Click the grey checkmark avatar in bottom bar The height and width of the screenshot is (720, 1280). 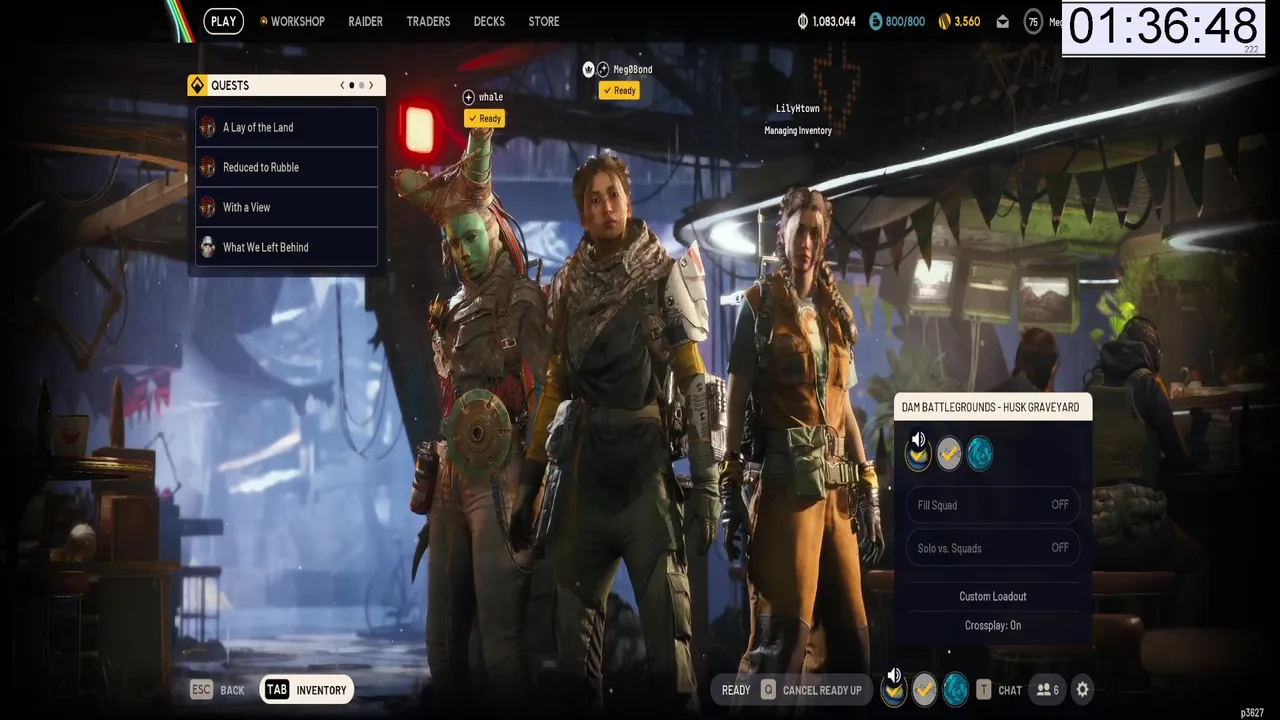[x=925, y=689]
